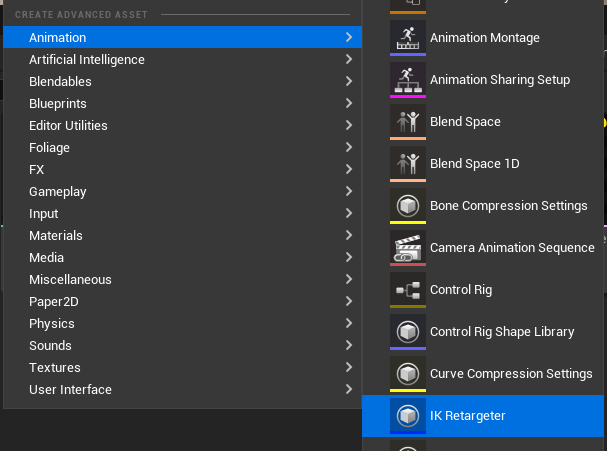Click the Camera Animation Sequence clapperboard icon

tap(408, 248)
